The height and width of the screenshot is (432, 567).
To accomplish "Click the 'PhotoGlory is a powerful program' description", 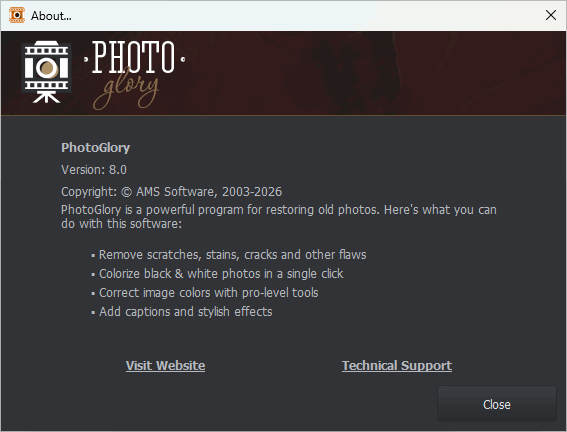I will [279, 217].
